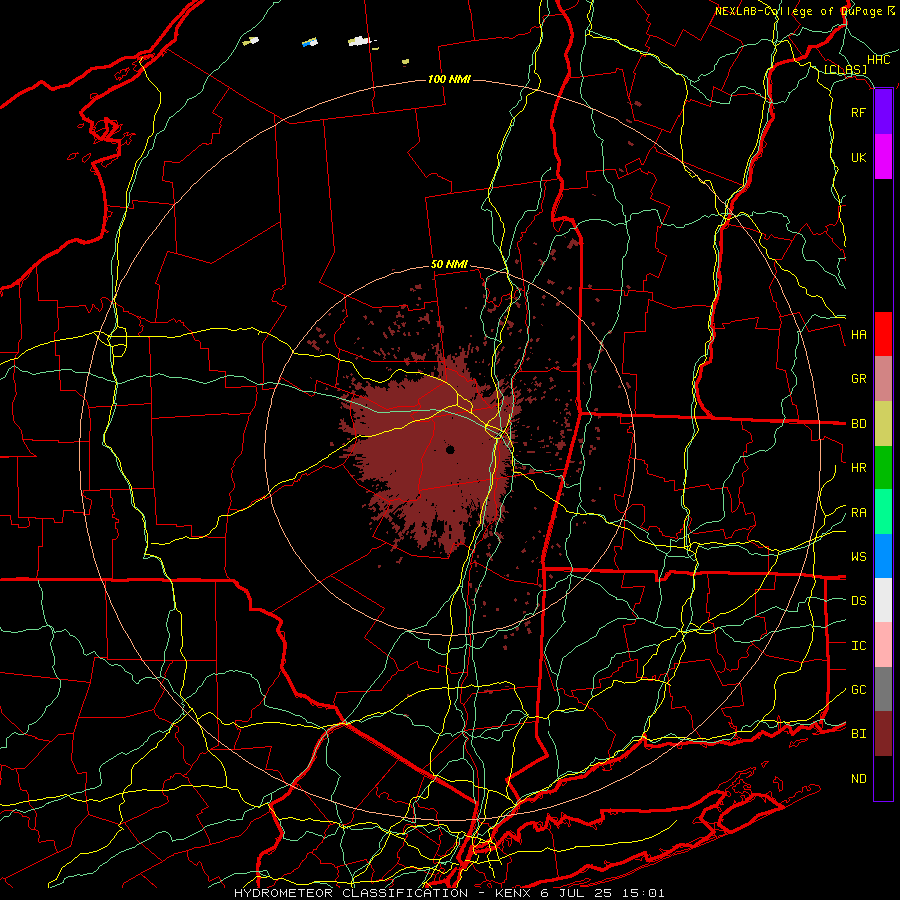
Task: Click the RF purple legend swatch
Action: pyautogui.click(x=883, y=112)
